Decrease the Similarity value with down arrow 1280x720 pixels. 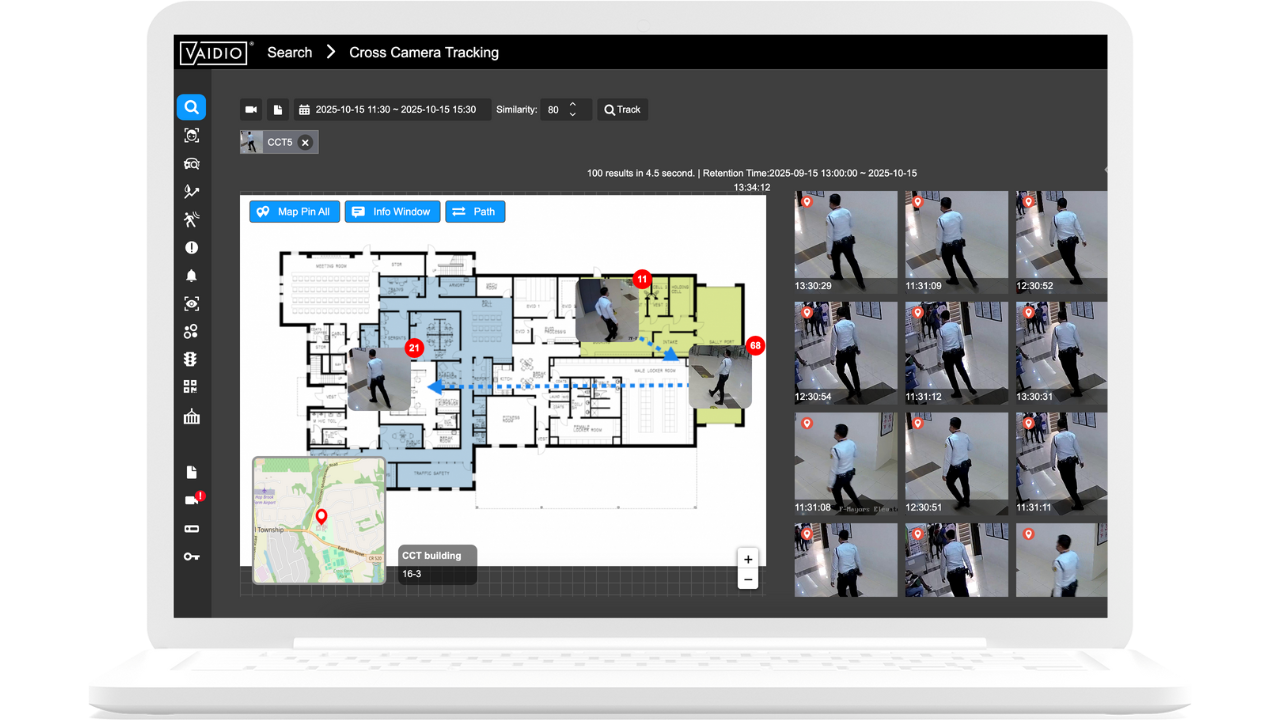tap(573, 115)
